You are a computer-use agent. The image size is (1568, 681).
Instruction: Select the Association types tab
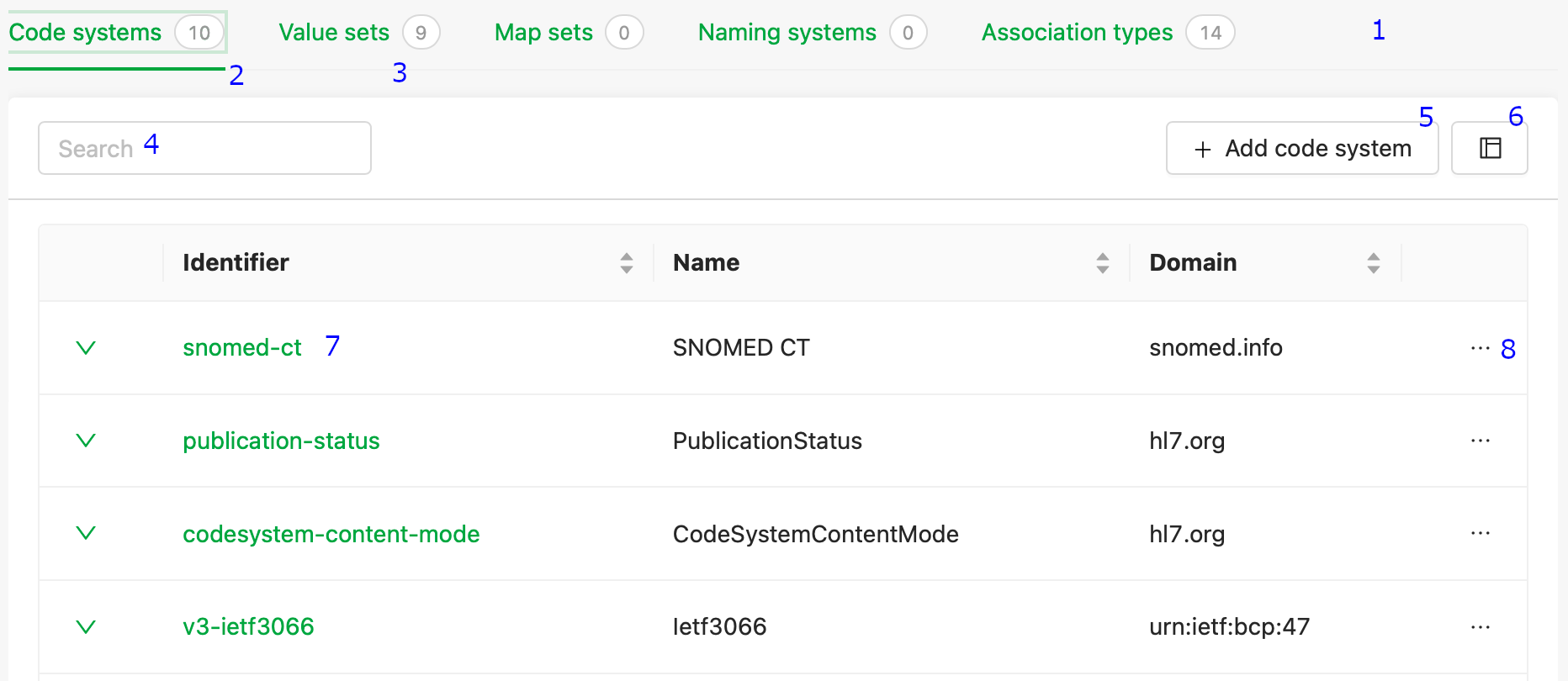tap(1108, 33)
